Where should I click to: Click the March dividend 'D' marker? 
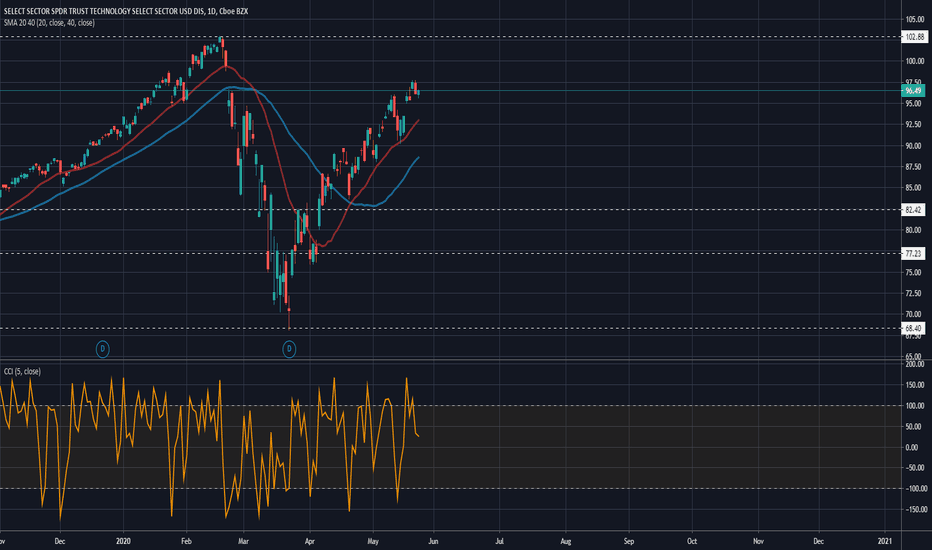click(289, 349)
